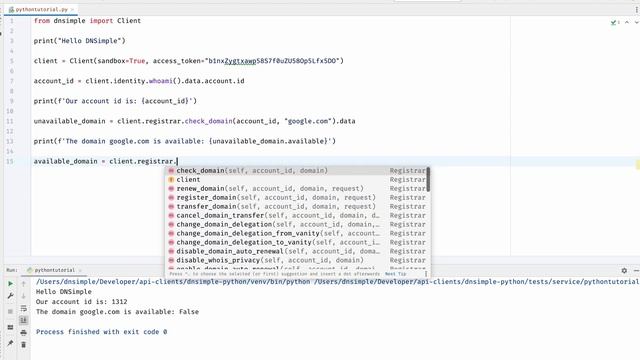Open editor tabs three-dot menu
The width and height of the screenshot is (640, 360).
(637, 9)
